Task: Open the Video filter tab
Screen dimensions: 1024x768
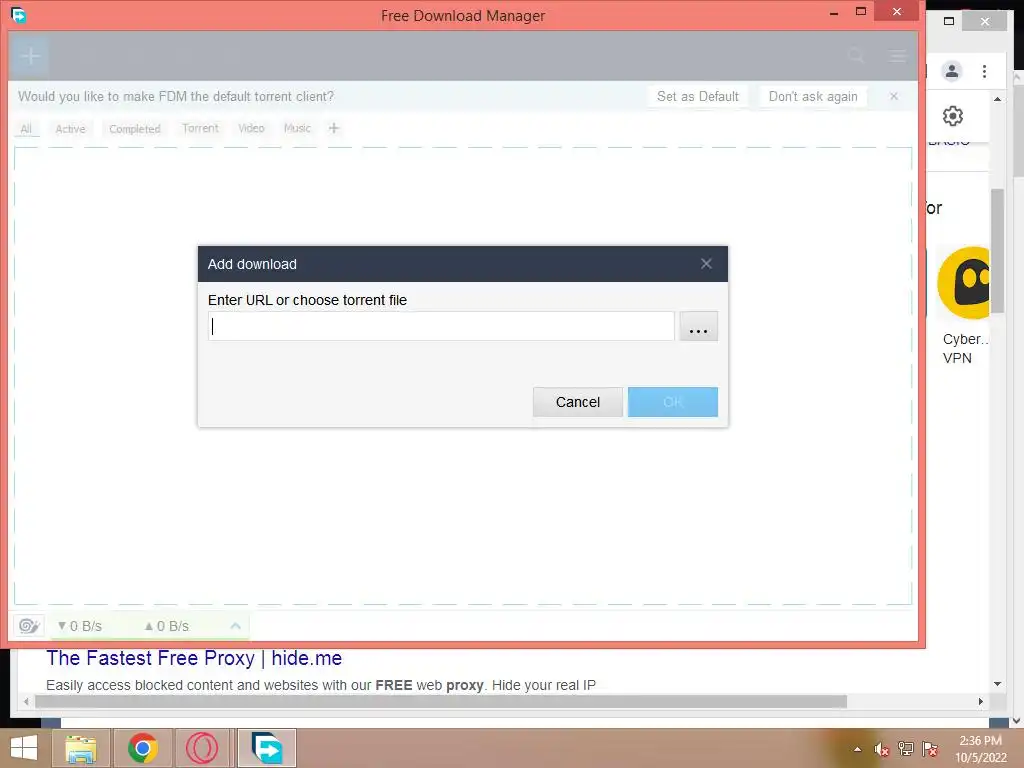Action: click(251, 128)
